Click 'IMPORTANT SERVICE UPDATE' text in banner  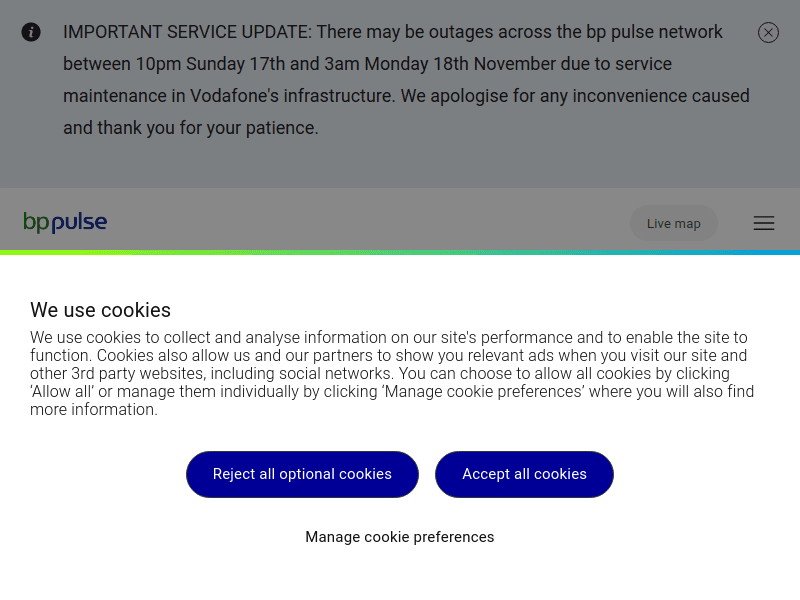(187, 32)
